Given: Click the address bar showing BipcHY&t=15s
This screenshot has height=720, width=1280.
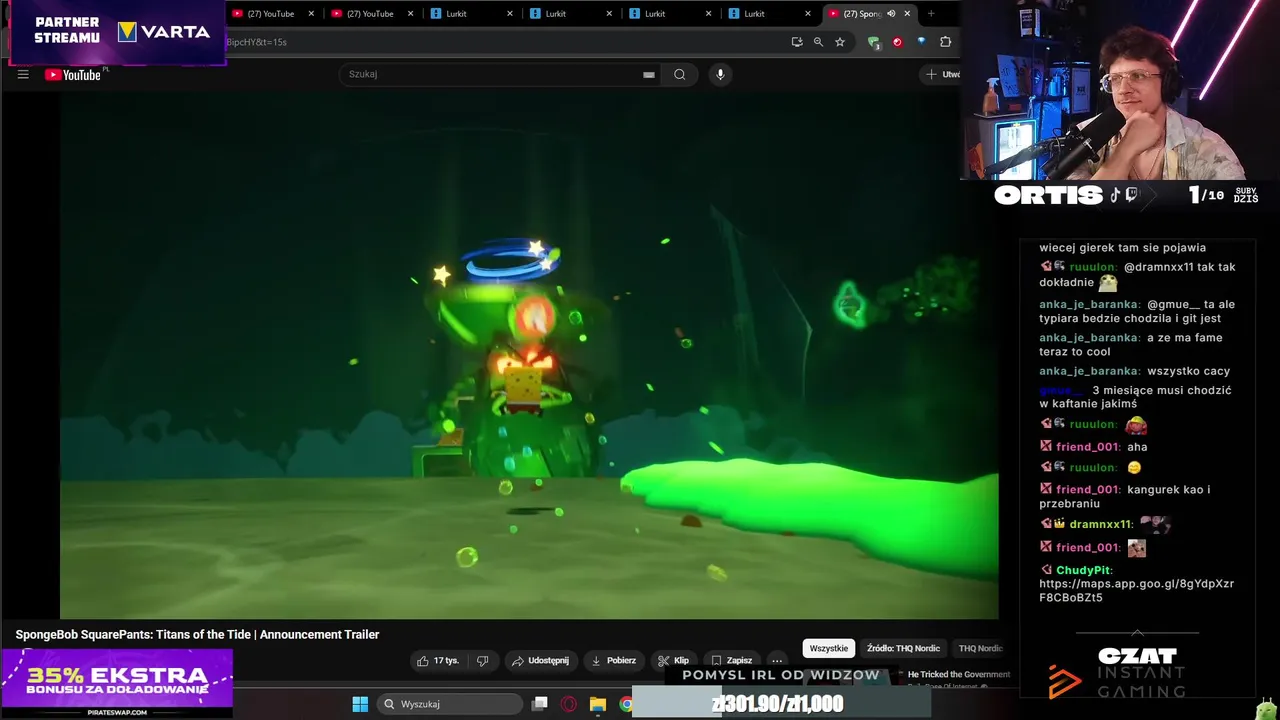Looking at the screenshot, I should click(500, 42).
